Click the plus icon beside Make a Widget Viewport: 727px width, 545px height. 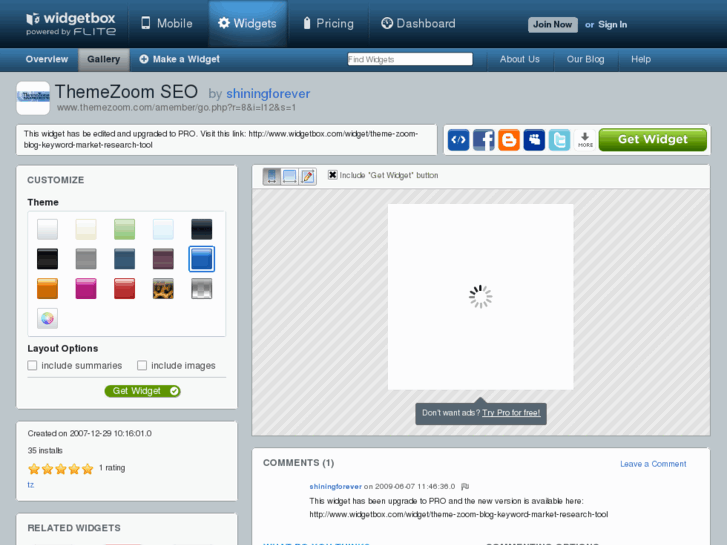click(x=144, y=59)
